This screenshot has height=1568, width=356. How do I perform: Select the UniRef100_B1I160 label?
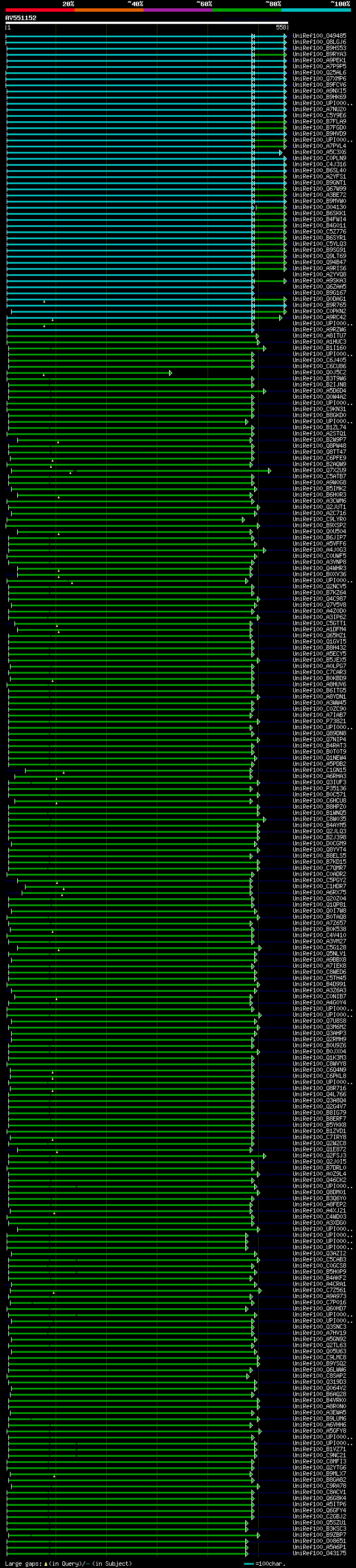click(x=319, y=348)
